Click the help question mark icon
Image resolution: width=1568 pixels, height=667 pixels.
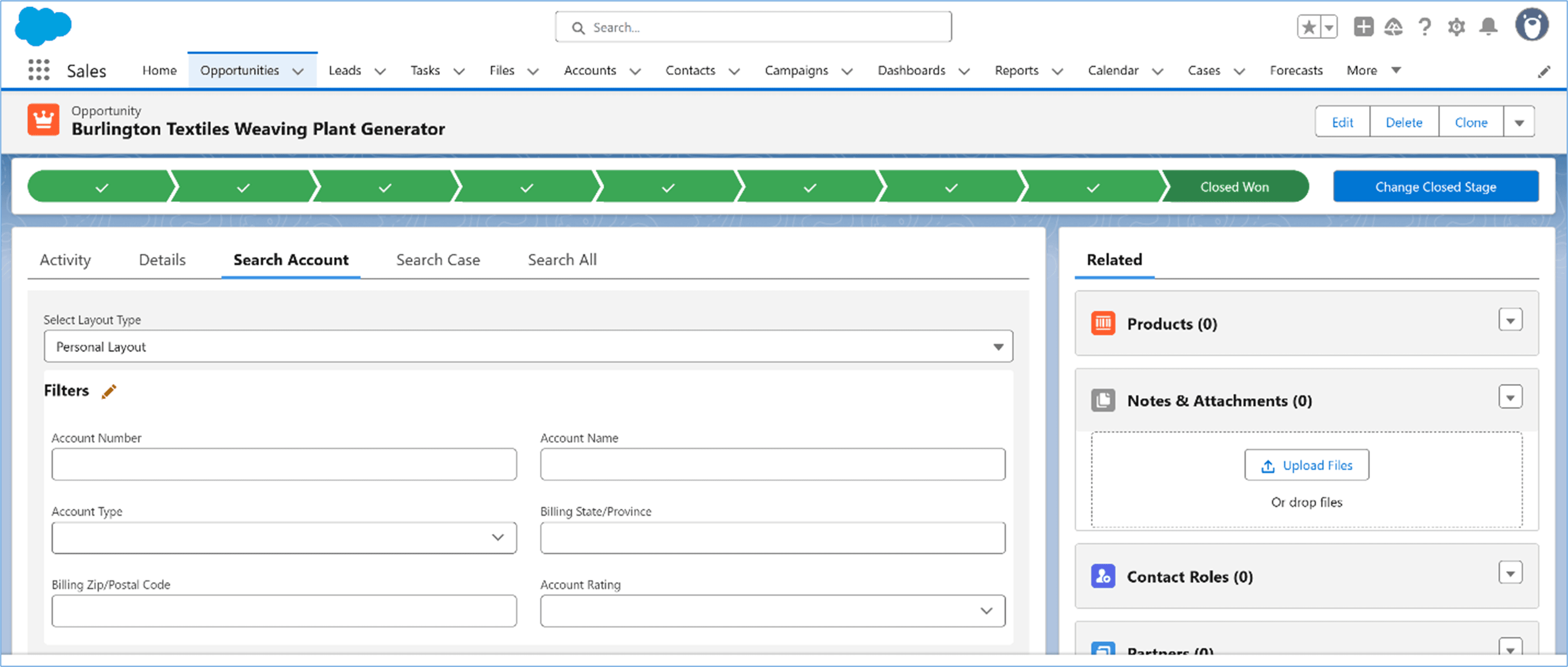(x=1424, y=27)
